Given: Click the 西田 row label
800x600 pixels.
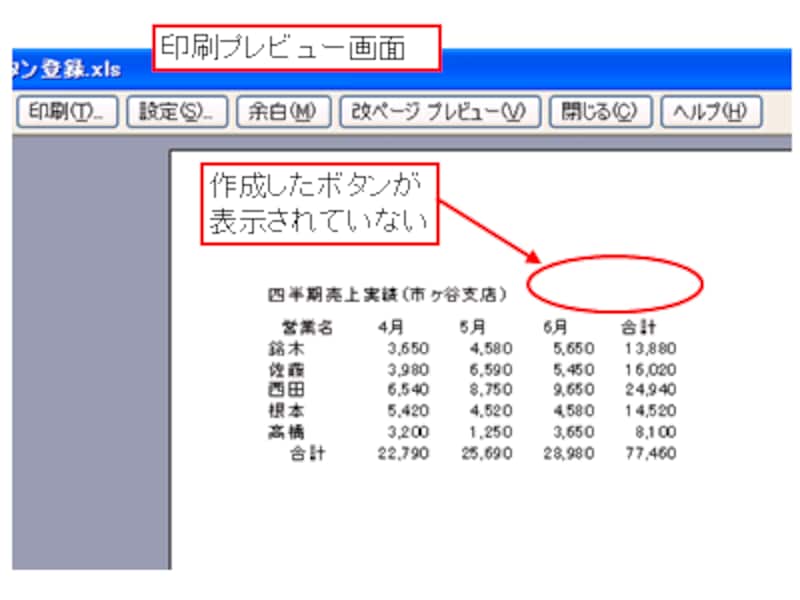Looking at the screenshot, I should (283, 390).
